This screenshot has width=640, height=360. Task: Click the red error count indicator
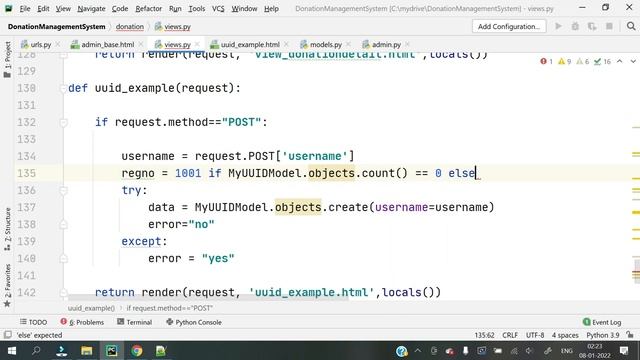[546, 62]
